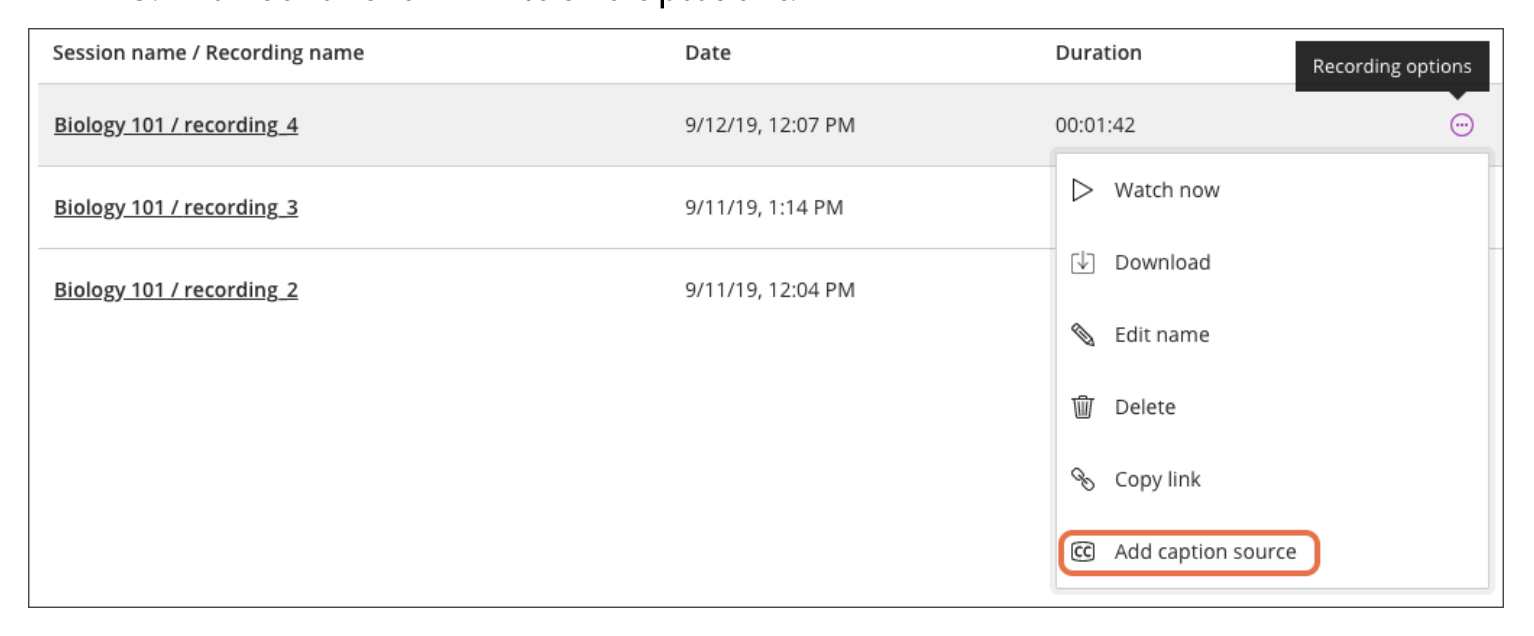Open Biology 101 / recording_4 link
This screenshot has width=1534, height=636.
(176, 125)
